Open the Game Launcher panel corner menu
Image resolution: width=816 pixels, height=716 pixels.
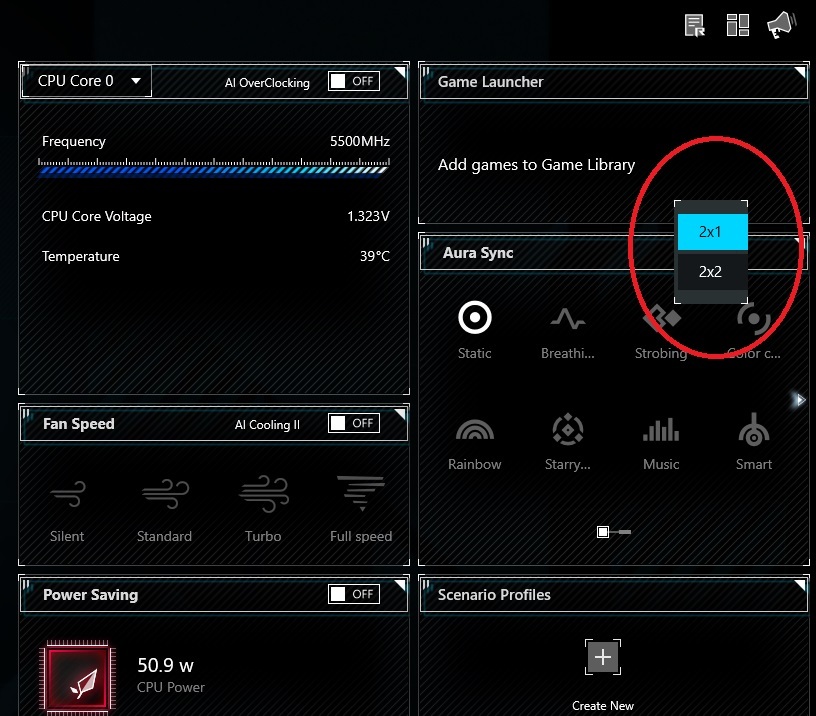tap(800, 72)
